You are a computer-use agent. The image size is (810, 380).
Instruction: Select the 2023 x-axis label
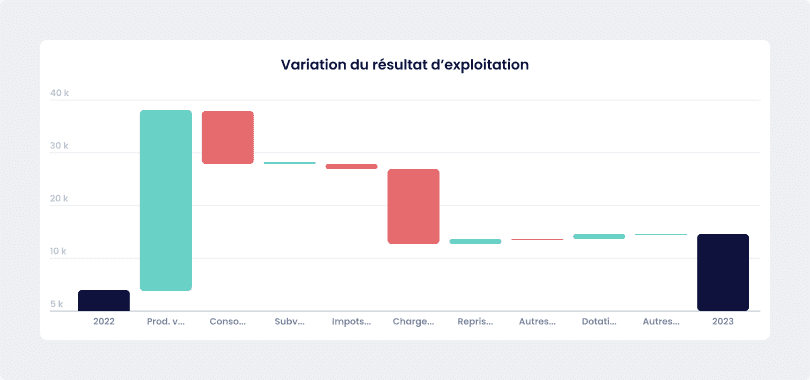[x=723, y=321]
